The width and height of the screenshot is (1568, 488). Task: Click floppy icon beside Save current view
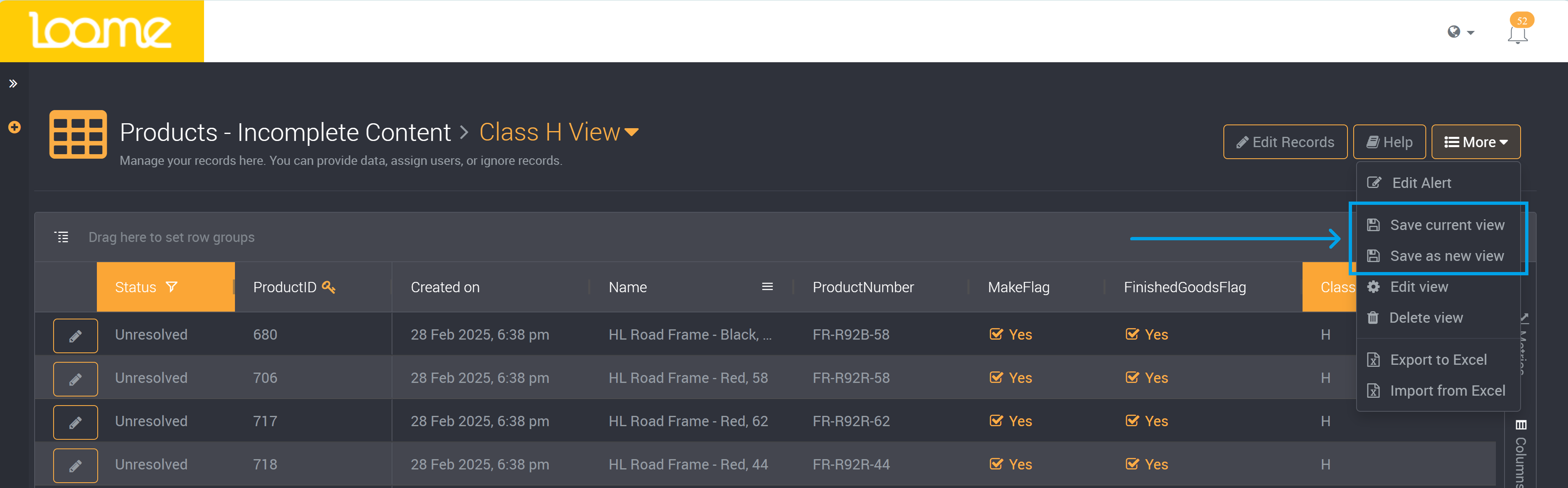point(1373,225)
